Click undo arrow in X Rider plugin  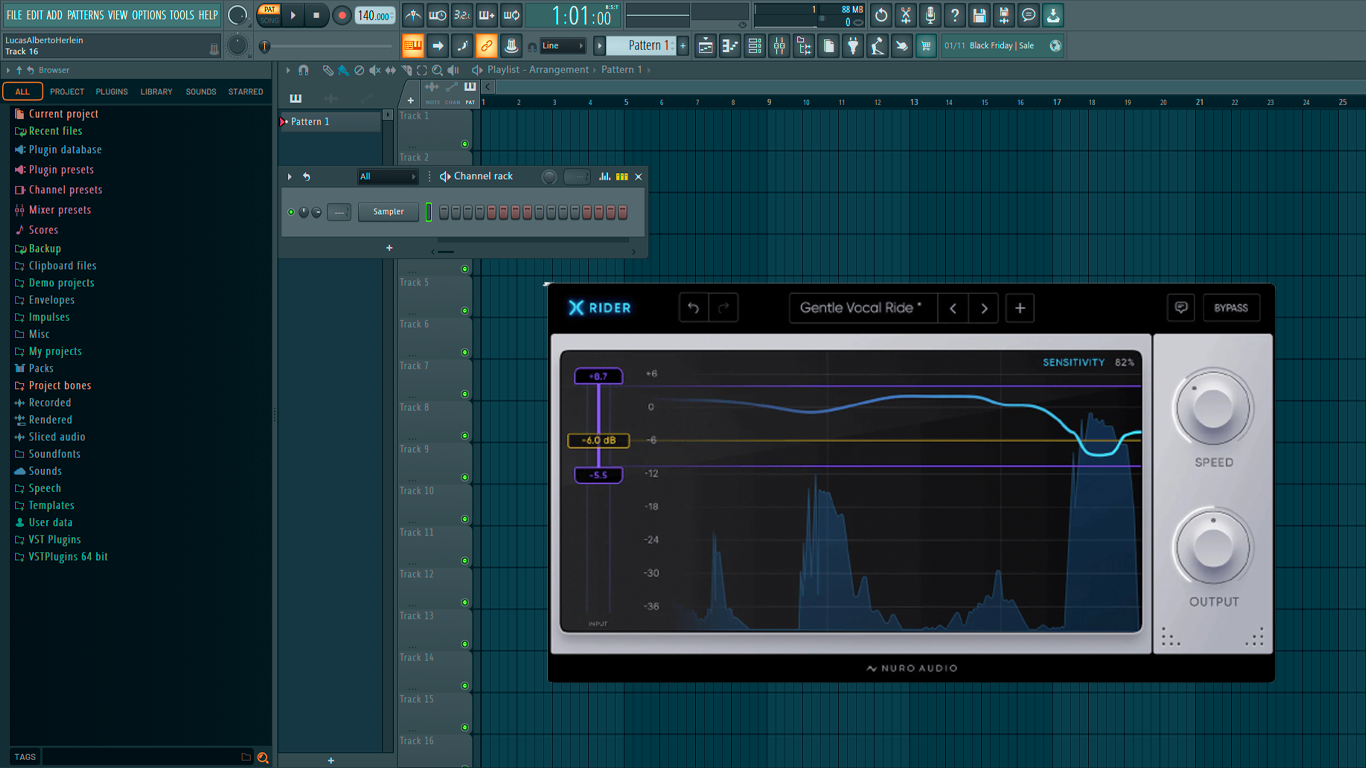tap(693, 308)
